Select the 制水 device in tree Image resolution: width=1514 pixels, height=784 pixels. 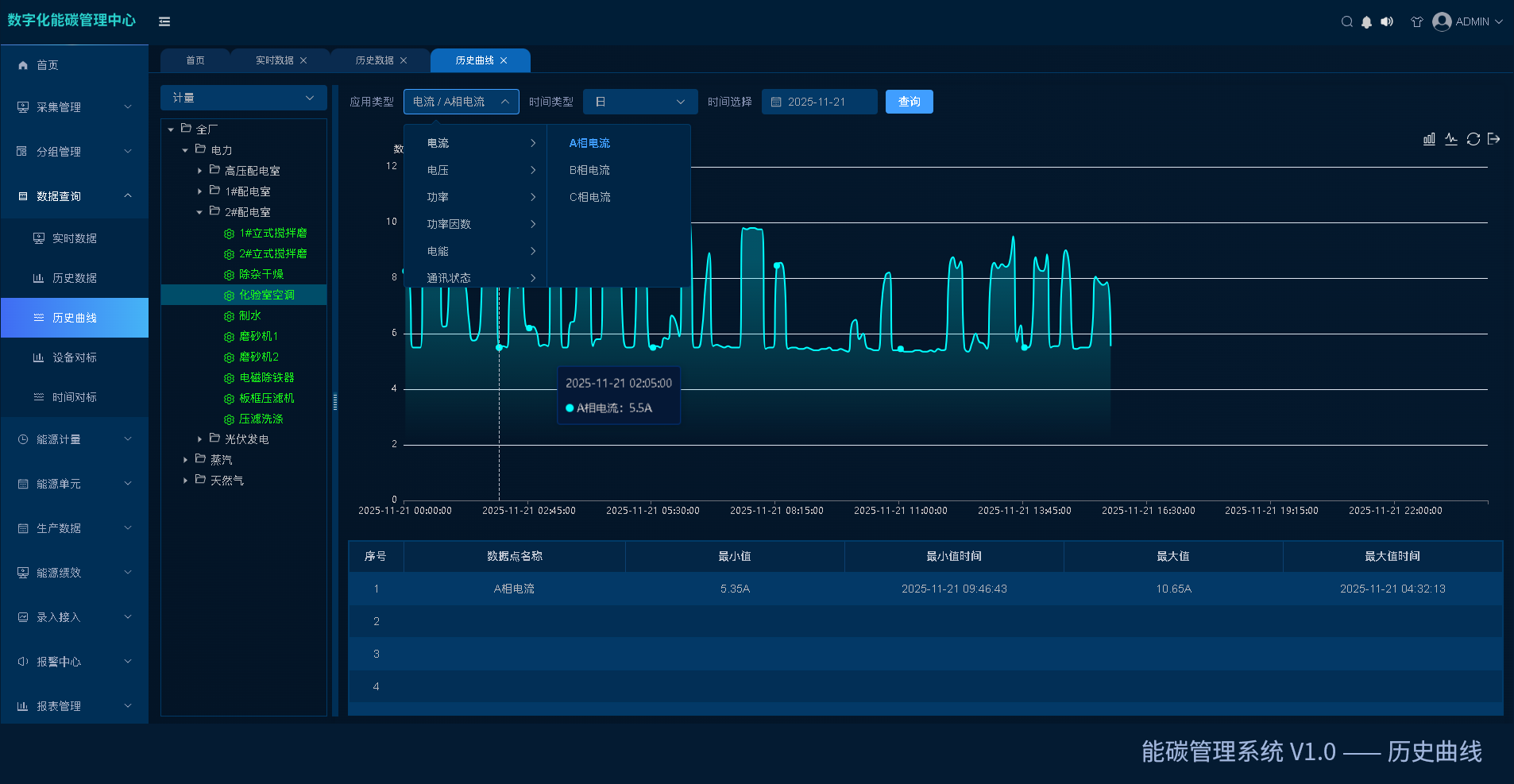[x=249, y=315]
